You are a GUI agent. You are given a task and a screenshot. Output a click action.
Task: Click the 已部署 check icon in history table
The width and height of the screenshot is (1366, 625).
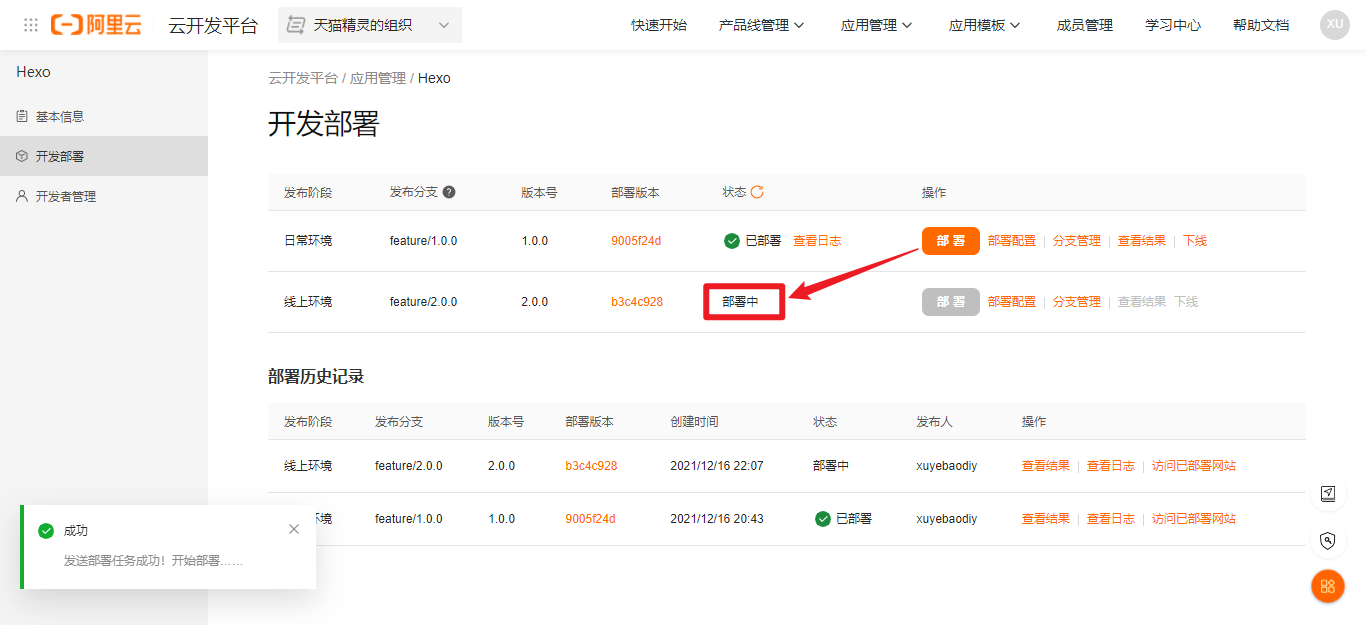[823, 519]
